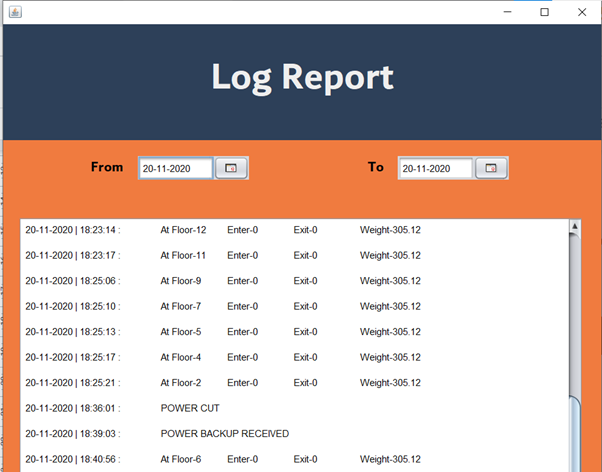Click 'At Floor-6' in the log
Screen dimensions: 602x472
pos(181,459)
